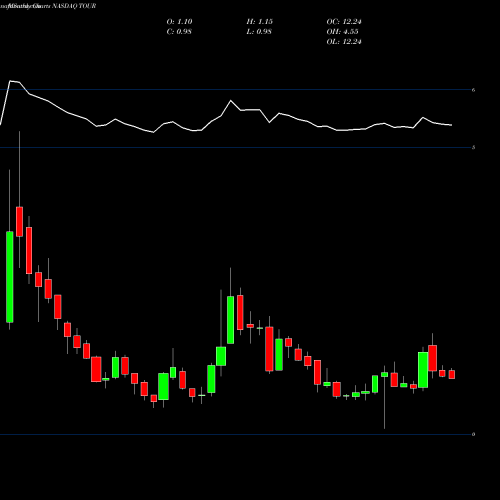Click the high value 'H: 1.15'
500x500 pixels.
pyautogui.click(x=260, y=22)
